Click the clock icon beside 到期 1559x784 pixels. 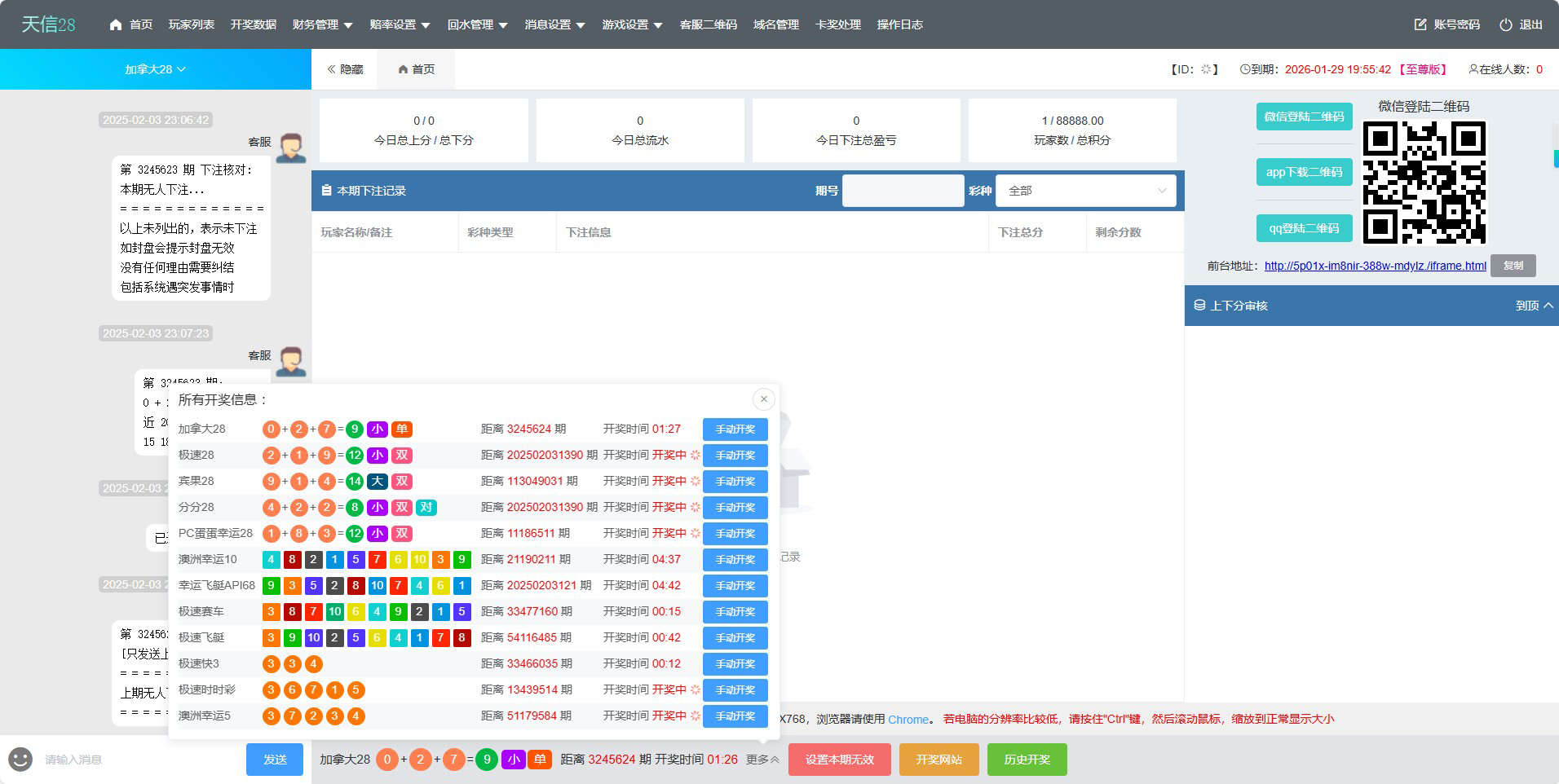pos(1245,69)
